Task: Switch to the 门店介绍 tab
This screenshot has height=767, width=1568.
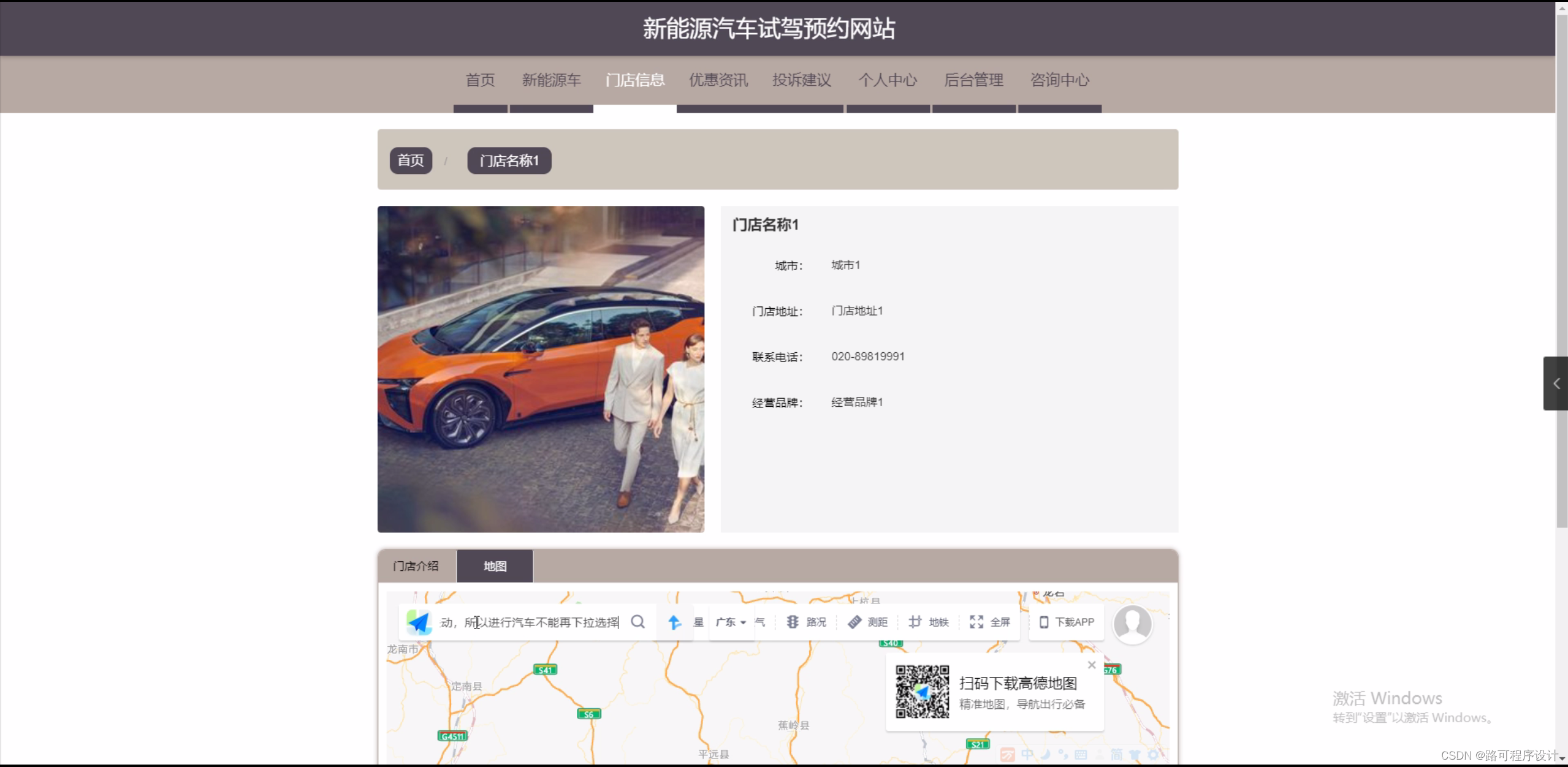Action: click(416, 565)
